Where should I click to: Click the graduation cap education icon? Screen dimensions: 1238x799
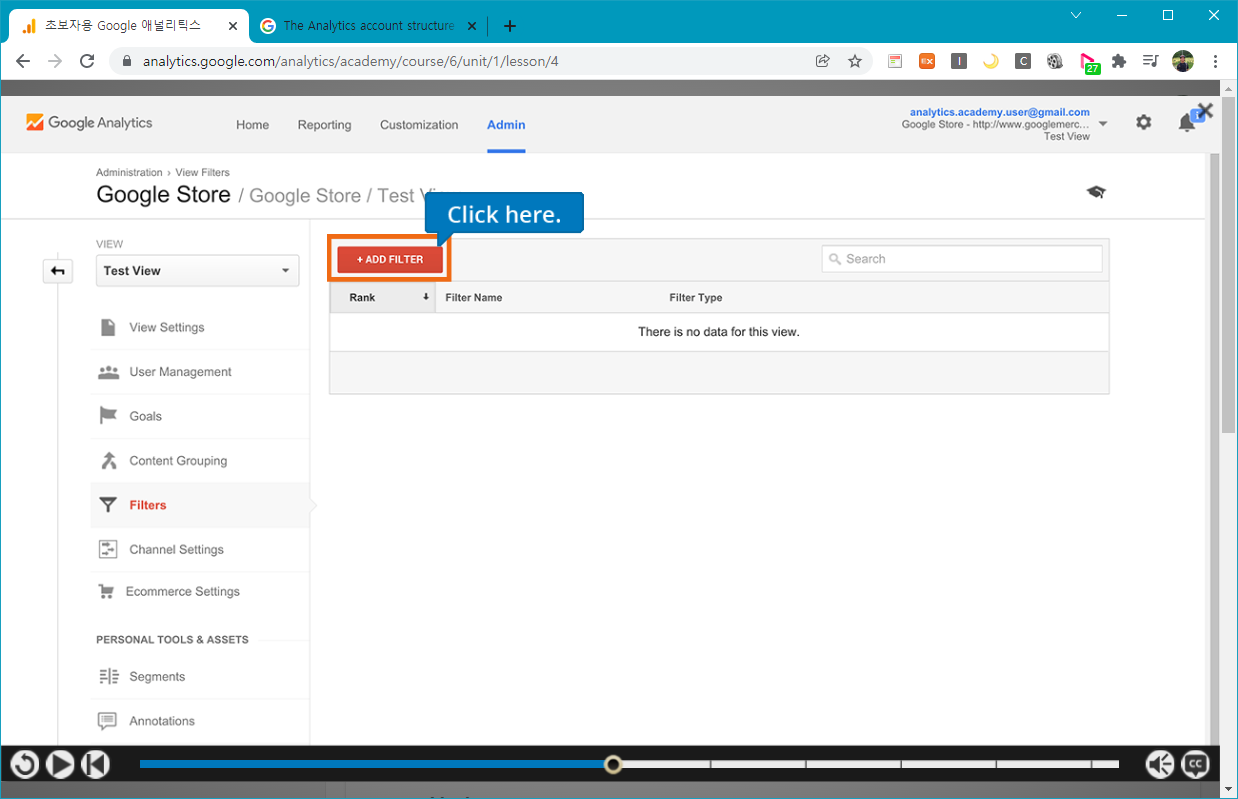pyautogui.click(x=1096, y=192)
